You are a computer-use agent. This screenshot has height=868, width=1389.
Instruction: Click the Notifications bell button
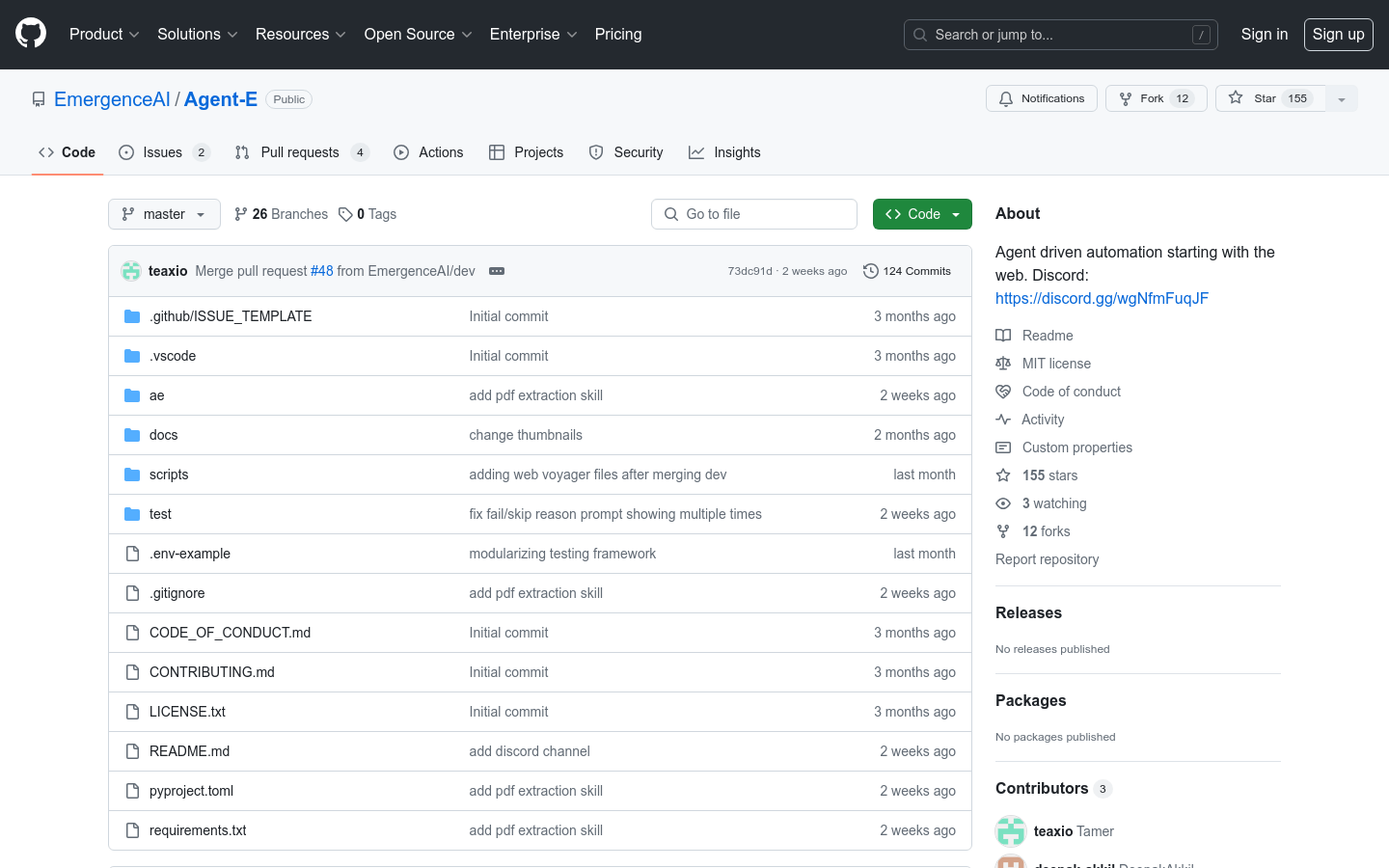click(1042, 98)
